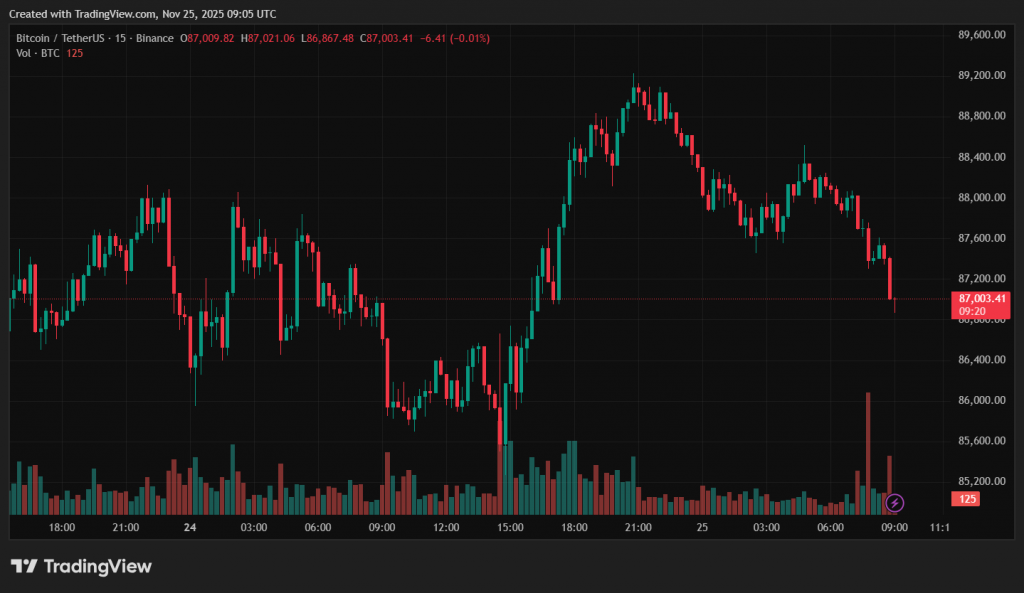This screenshot has height=593, width=1024.
Task: Click the TradingView logo at bottom left
Action: coord(81,567)
